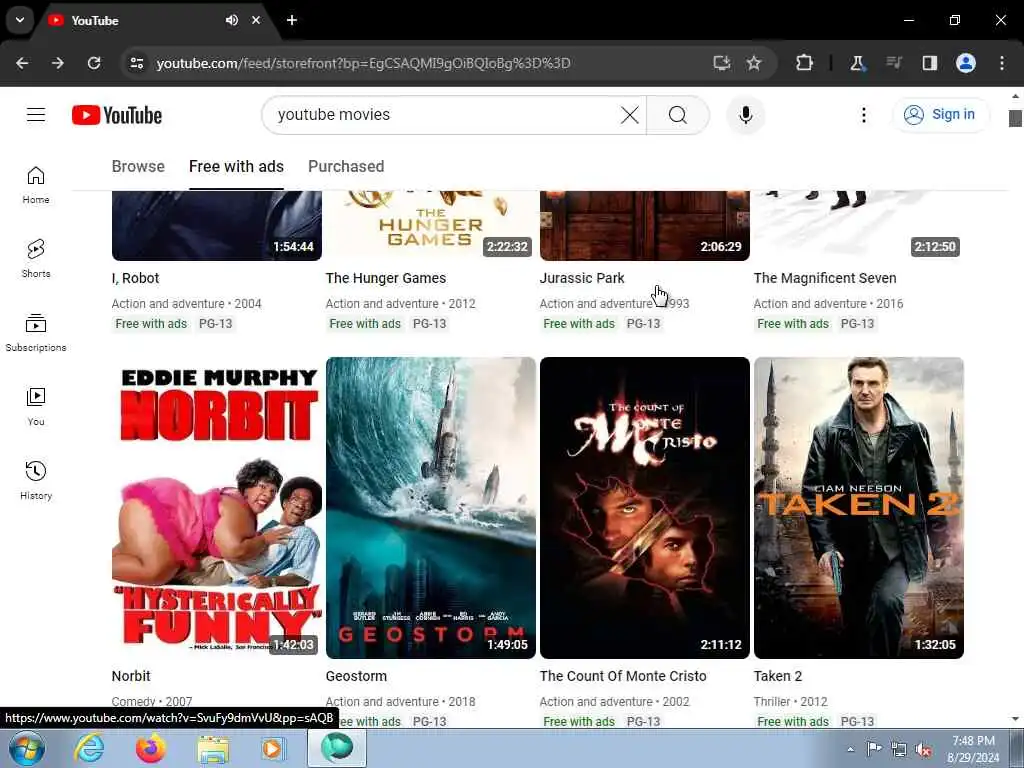Viewport: 1024px width, 768px height.
Task: Click the Jurassic Park thumbnail
Action: (645, 225)
